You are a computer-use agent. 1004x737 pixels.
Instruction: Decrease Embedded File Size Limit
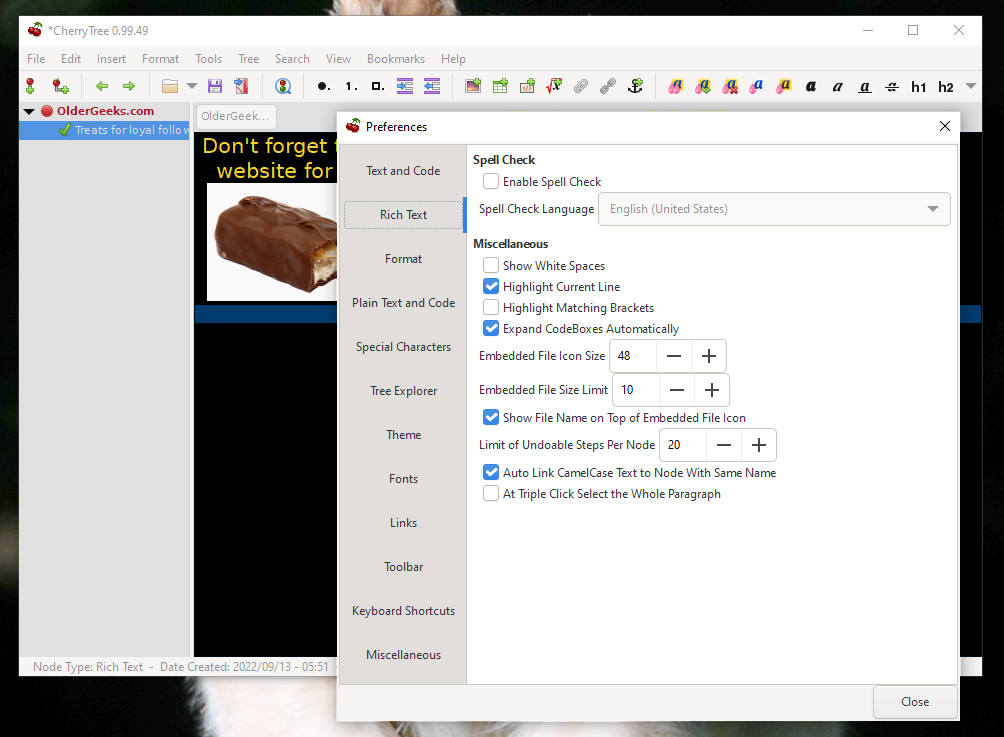tap(677, 390)
